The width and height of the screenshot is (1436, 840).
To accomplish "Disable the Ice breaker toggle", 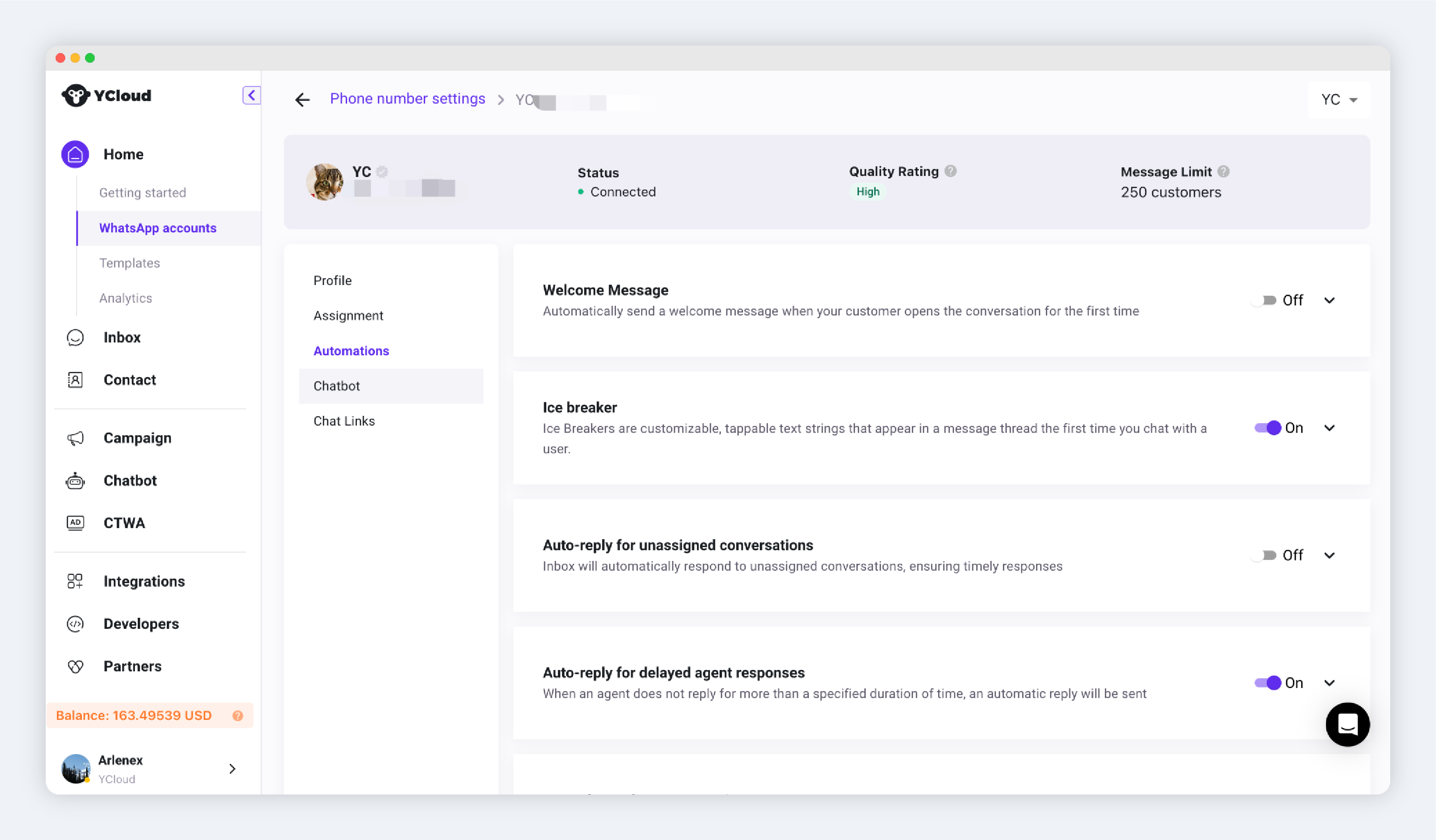I will point(1267,428).
